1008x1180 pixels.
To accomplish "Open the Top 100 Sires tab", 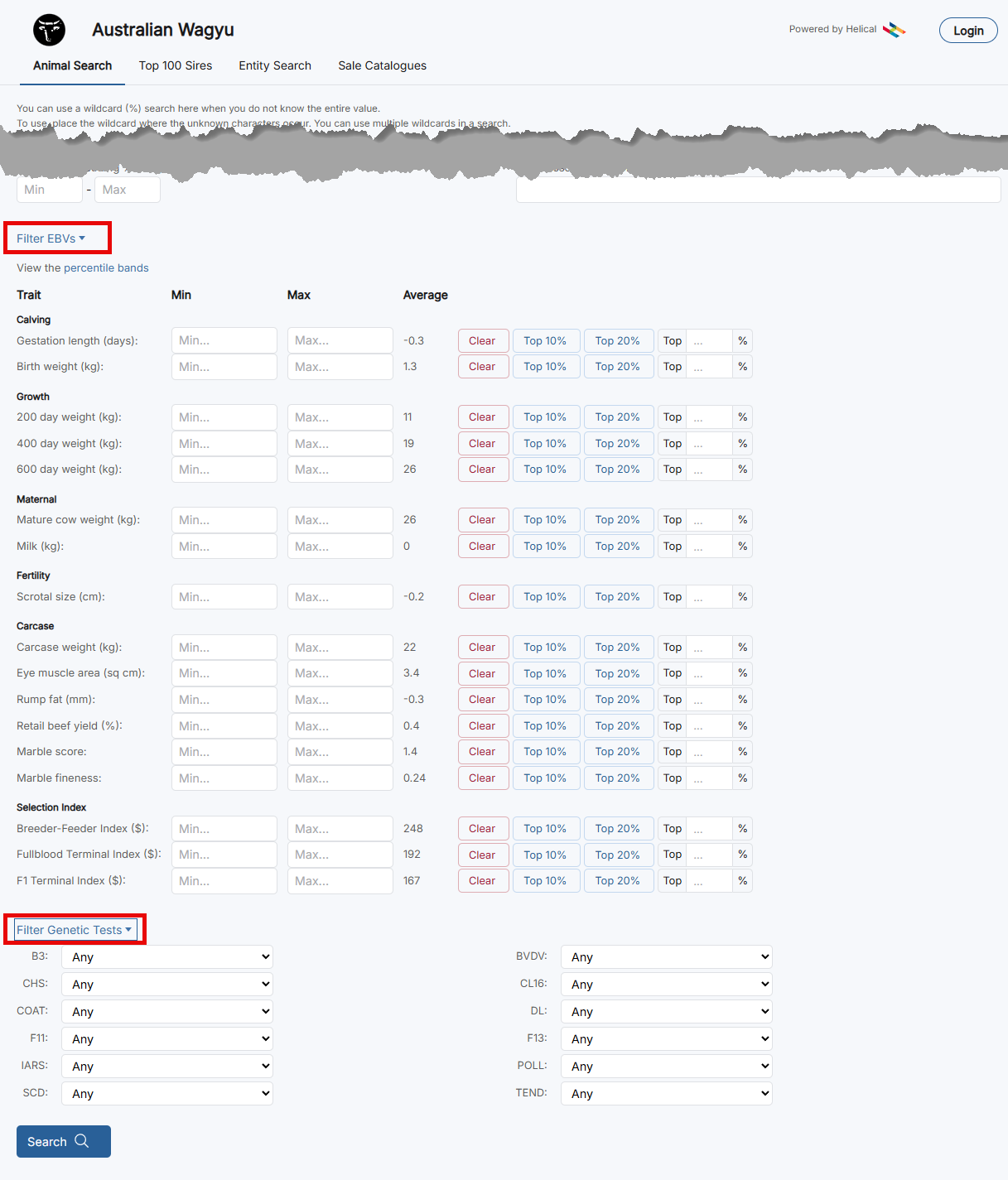I will (x=176, y=65).
